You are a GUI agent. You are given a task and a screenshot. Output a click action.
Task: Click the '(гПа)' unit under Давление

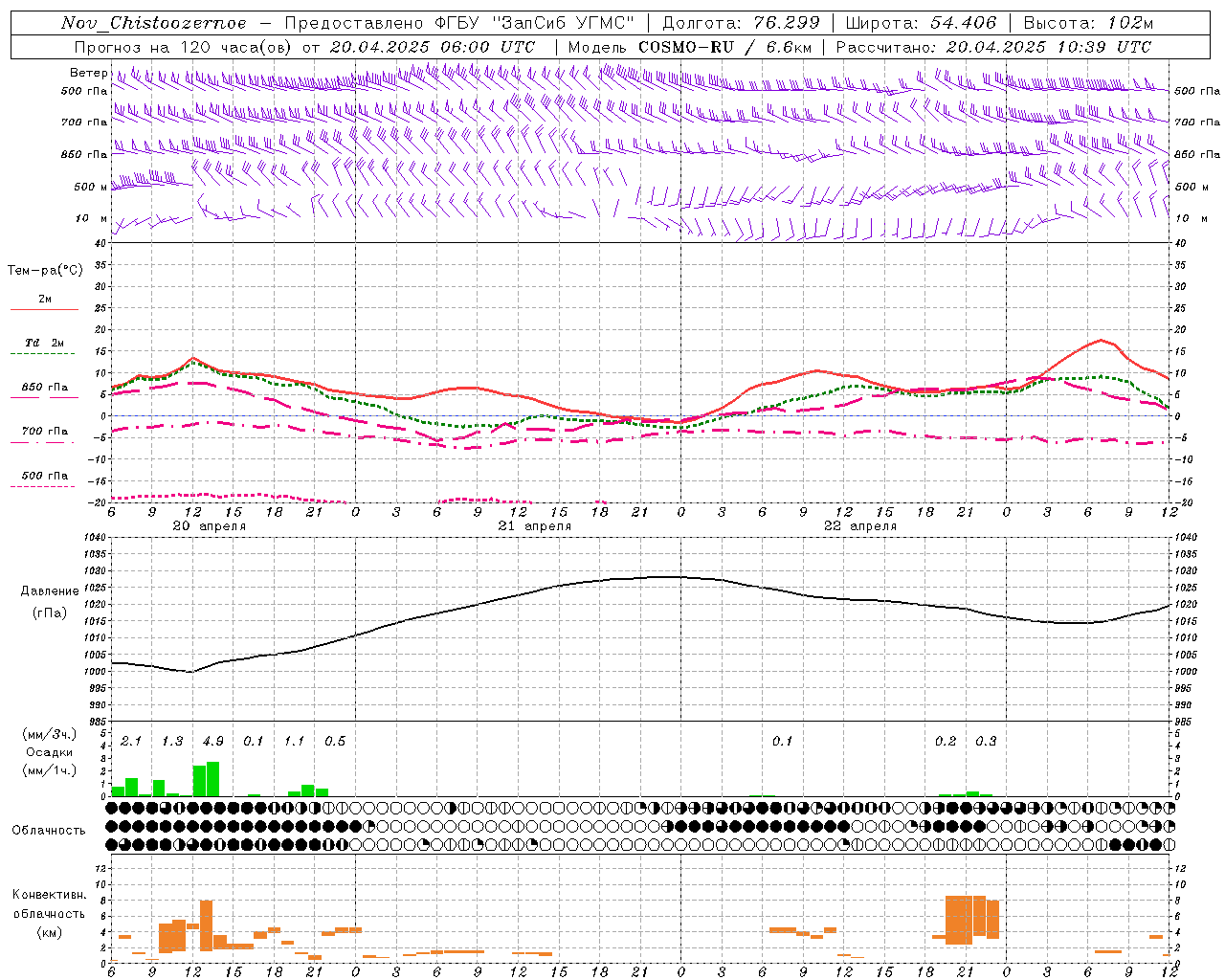[x=50, y=612]
